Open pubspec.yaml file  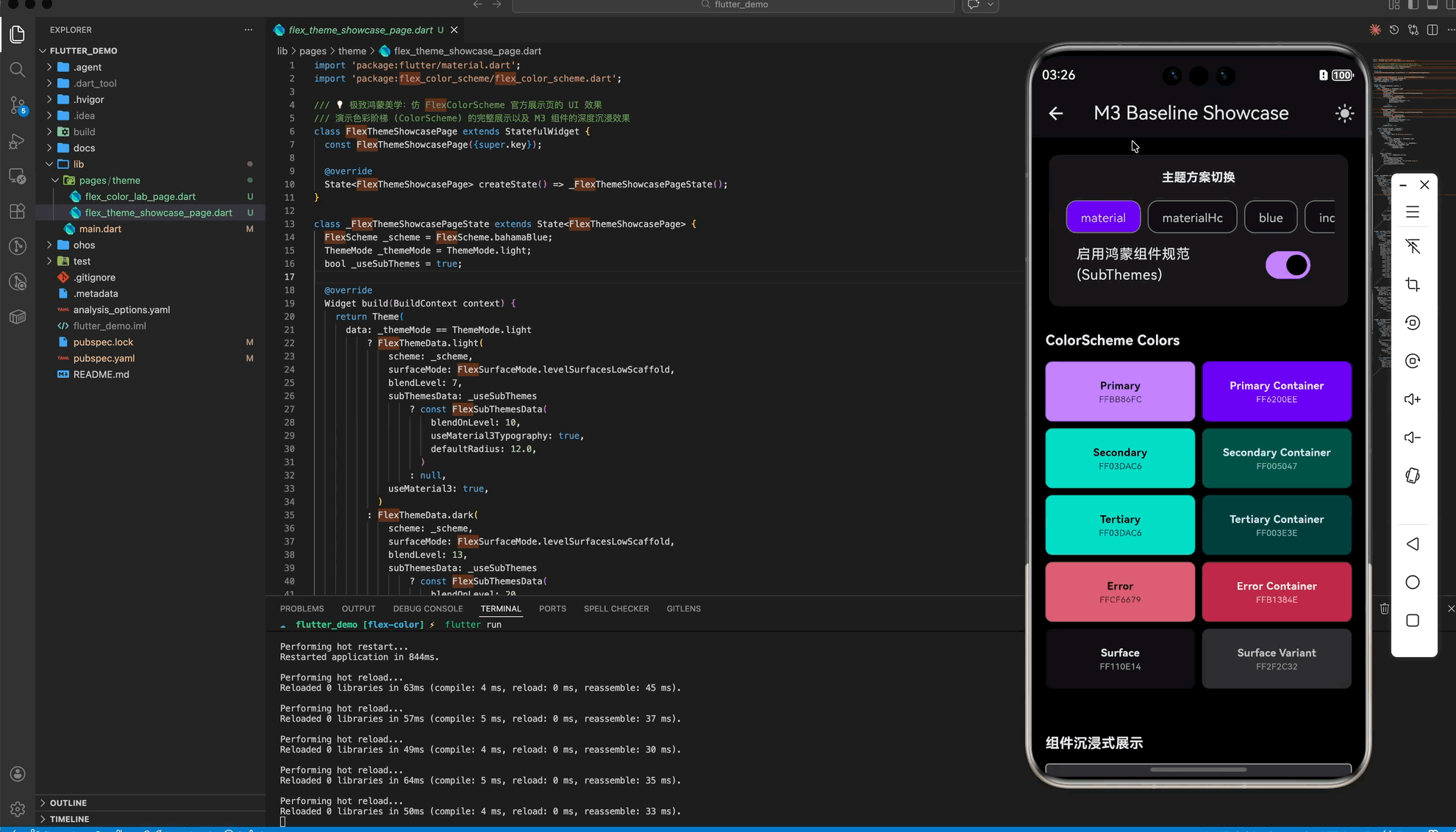pyautogui.click(x=104, y=358)
